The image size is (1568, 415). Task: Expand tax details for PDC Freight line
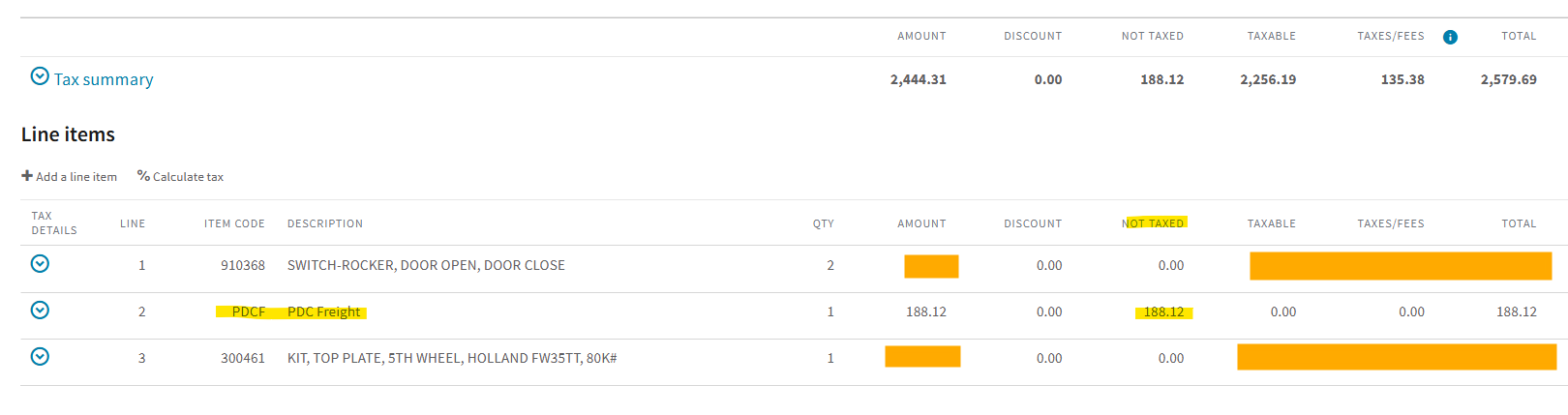[40, 310]
